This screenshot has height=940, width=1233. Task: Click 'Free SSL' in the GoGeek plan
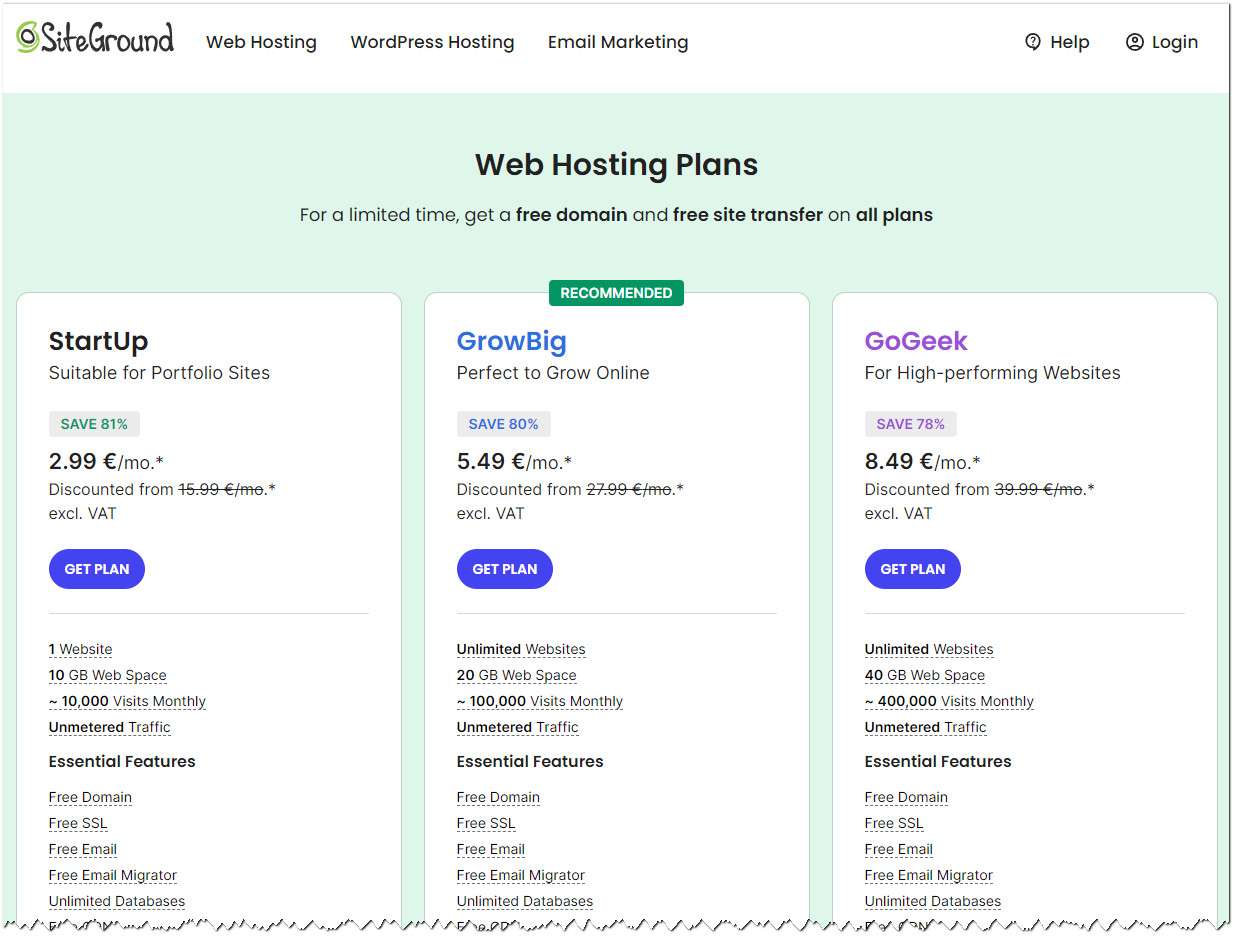(894, 823)
